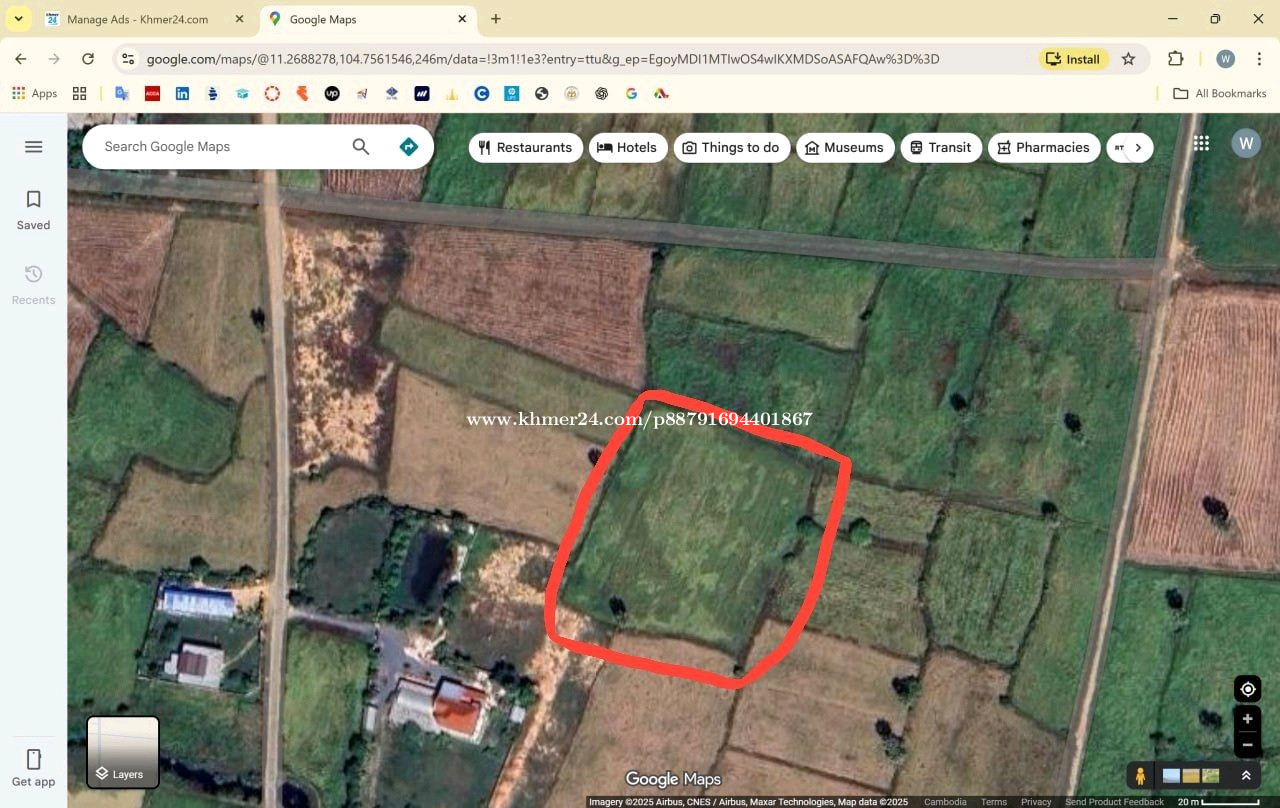Open the All Bookmarks folder

[1219, 93]
